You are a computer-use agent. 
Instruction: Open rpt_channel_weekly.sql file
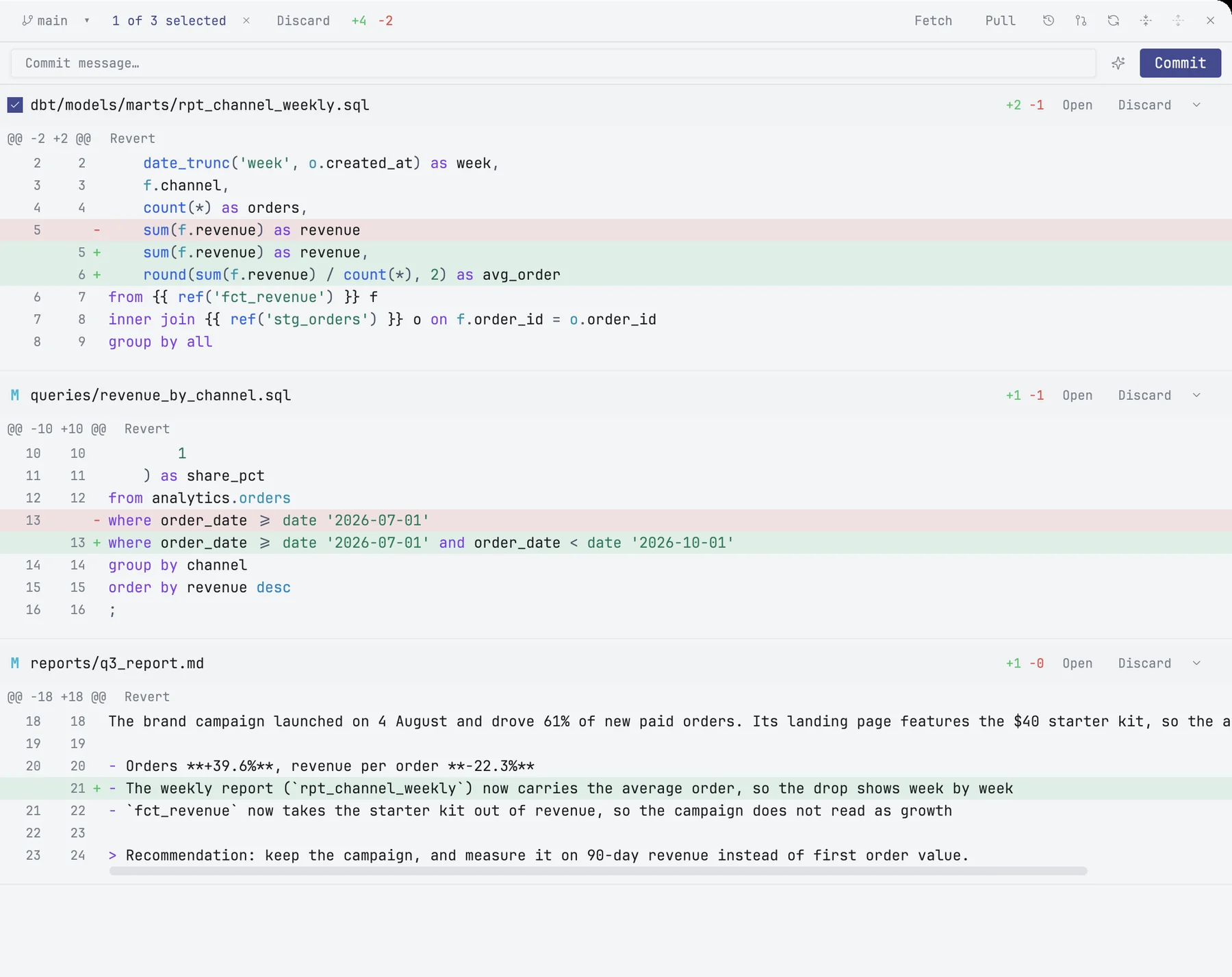tap(1077, 105)
